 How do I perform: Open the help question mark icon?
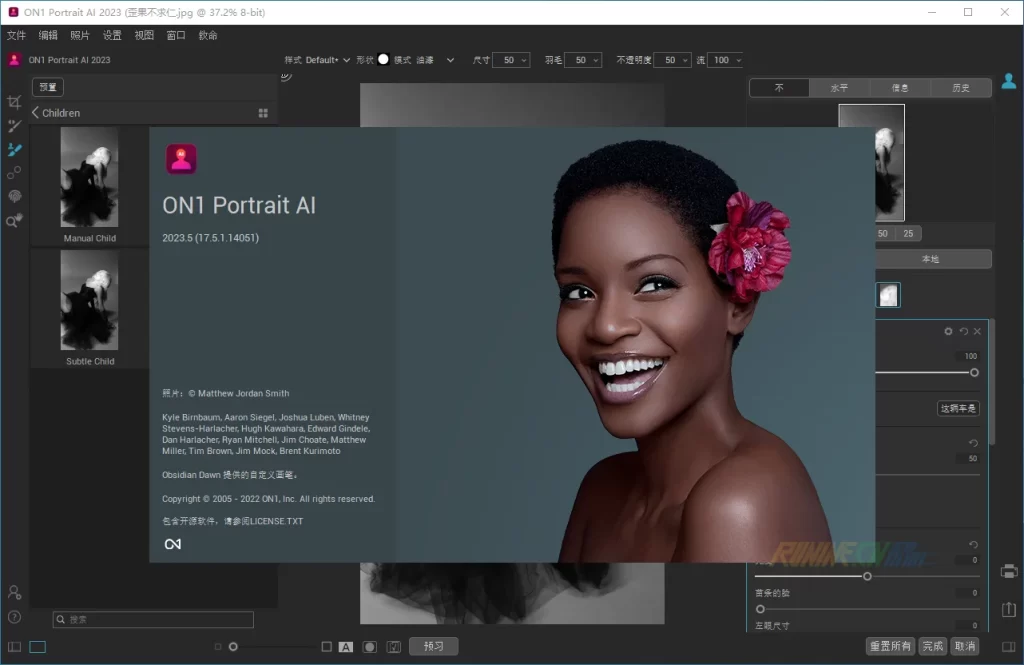point(14,617)
